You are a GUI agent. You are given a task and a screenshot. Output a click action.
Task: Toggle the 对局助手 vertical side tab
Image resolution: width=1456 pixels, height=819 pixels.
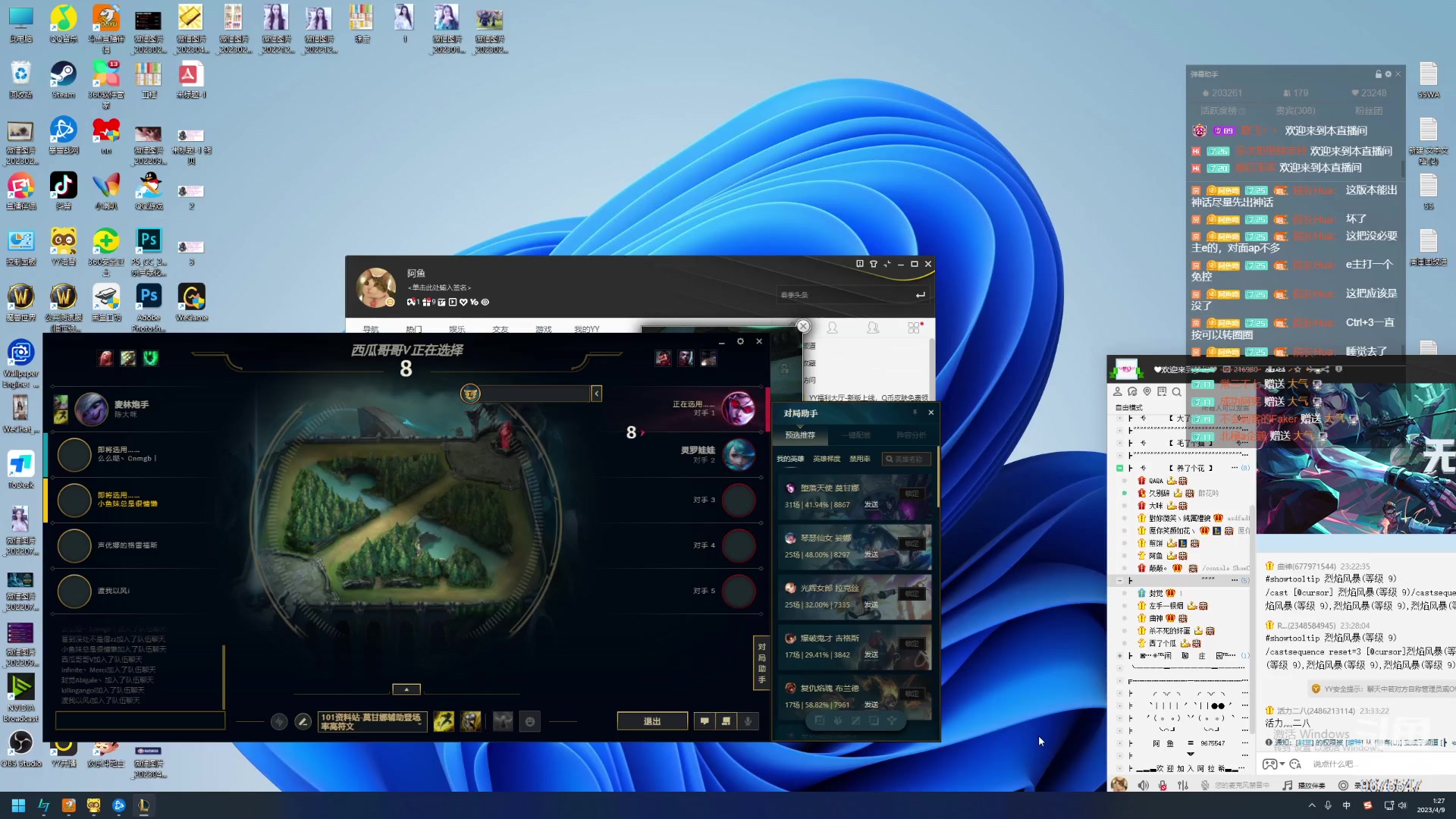tap(761, 663)
